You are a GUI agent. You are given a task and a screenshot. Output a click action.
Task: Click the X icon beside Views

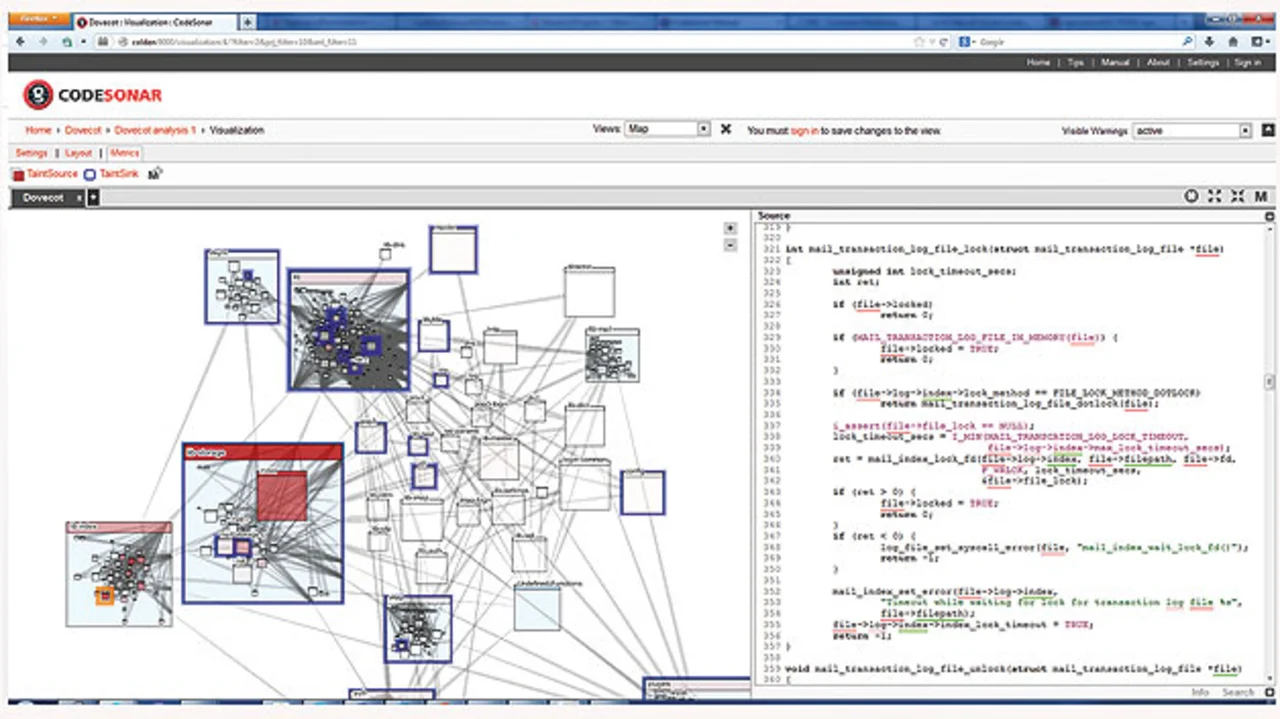726,130
